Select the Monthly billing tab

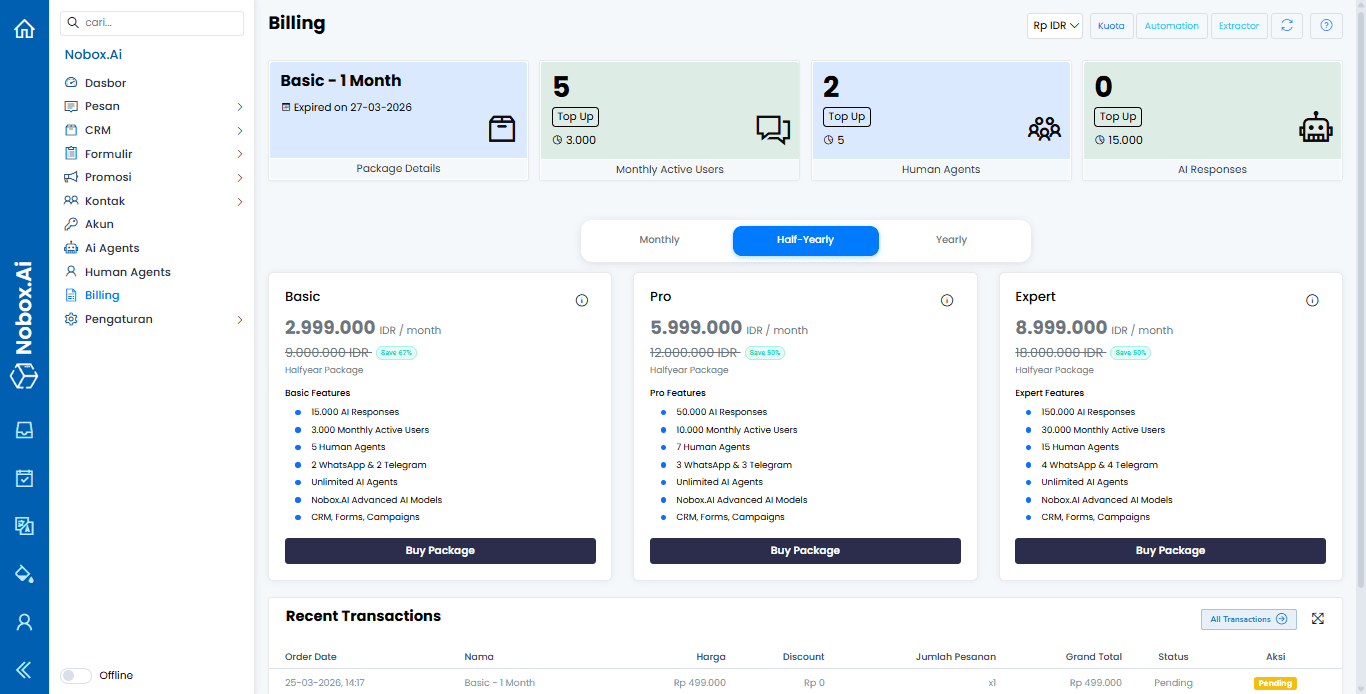tap(659, 240)
